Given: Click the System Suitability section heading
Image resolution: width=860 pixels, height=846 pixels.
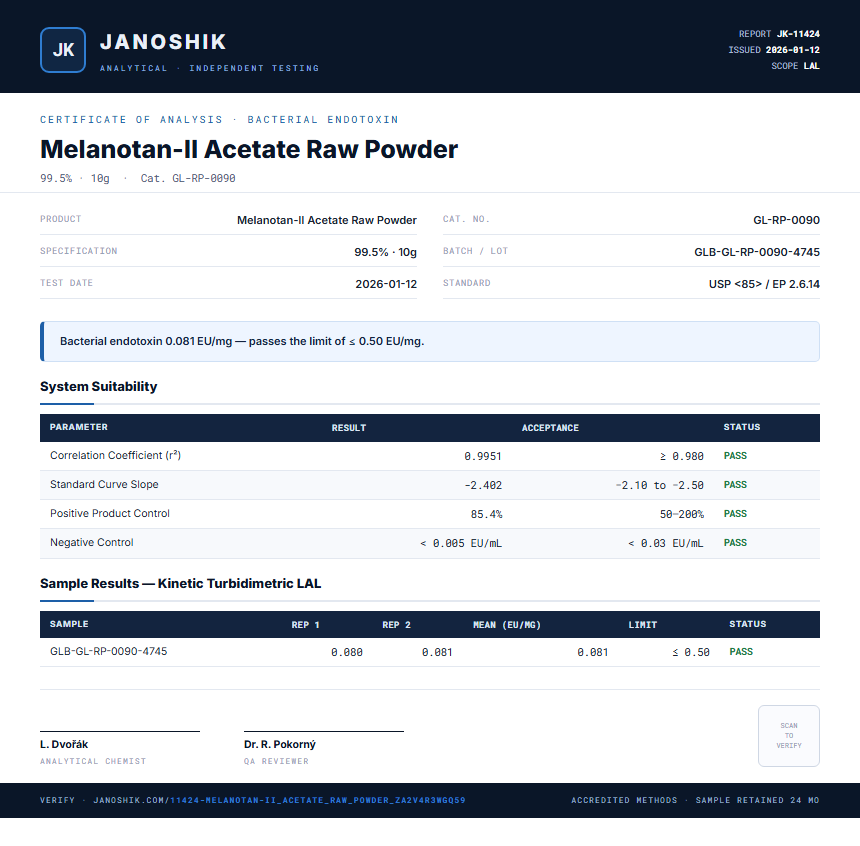Looking at the screenshot, I should (99, 386).
